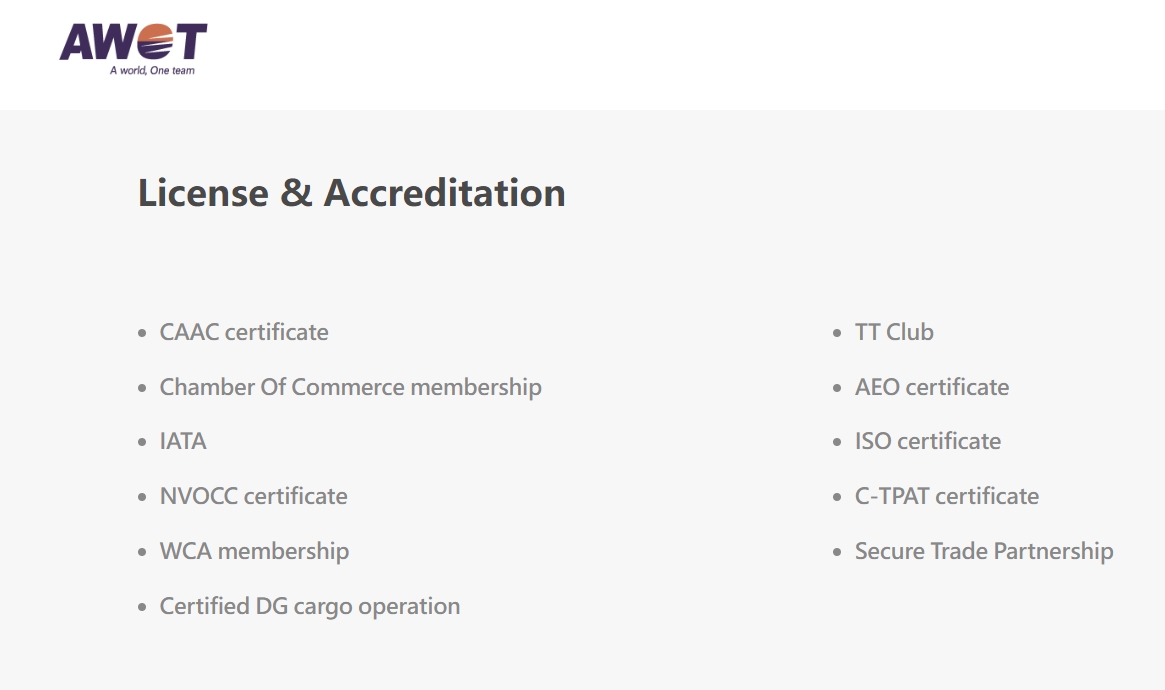Screen dimensions: 1165x690
Task: Open the WCA membership item
Action: [254, 551]
